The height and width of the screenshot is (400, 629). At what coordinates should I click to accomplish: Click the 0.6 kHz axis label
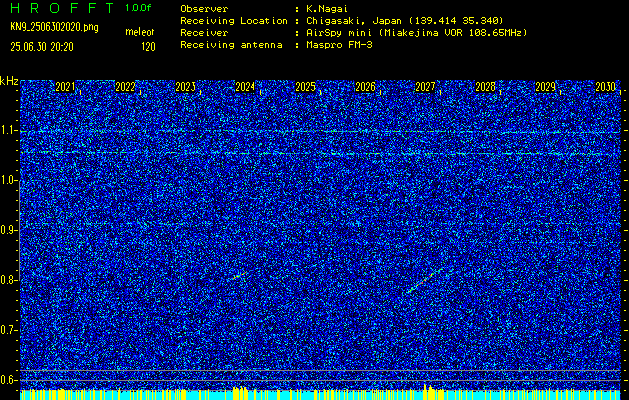(x=8, y=380)
